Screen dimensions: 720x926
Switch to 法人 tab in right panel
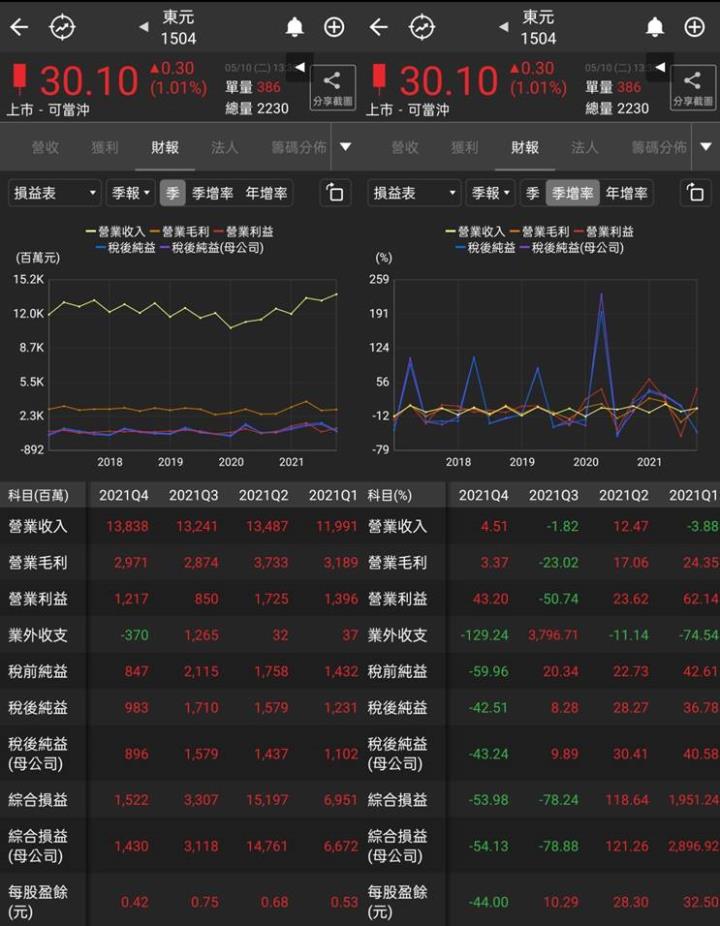585,147
